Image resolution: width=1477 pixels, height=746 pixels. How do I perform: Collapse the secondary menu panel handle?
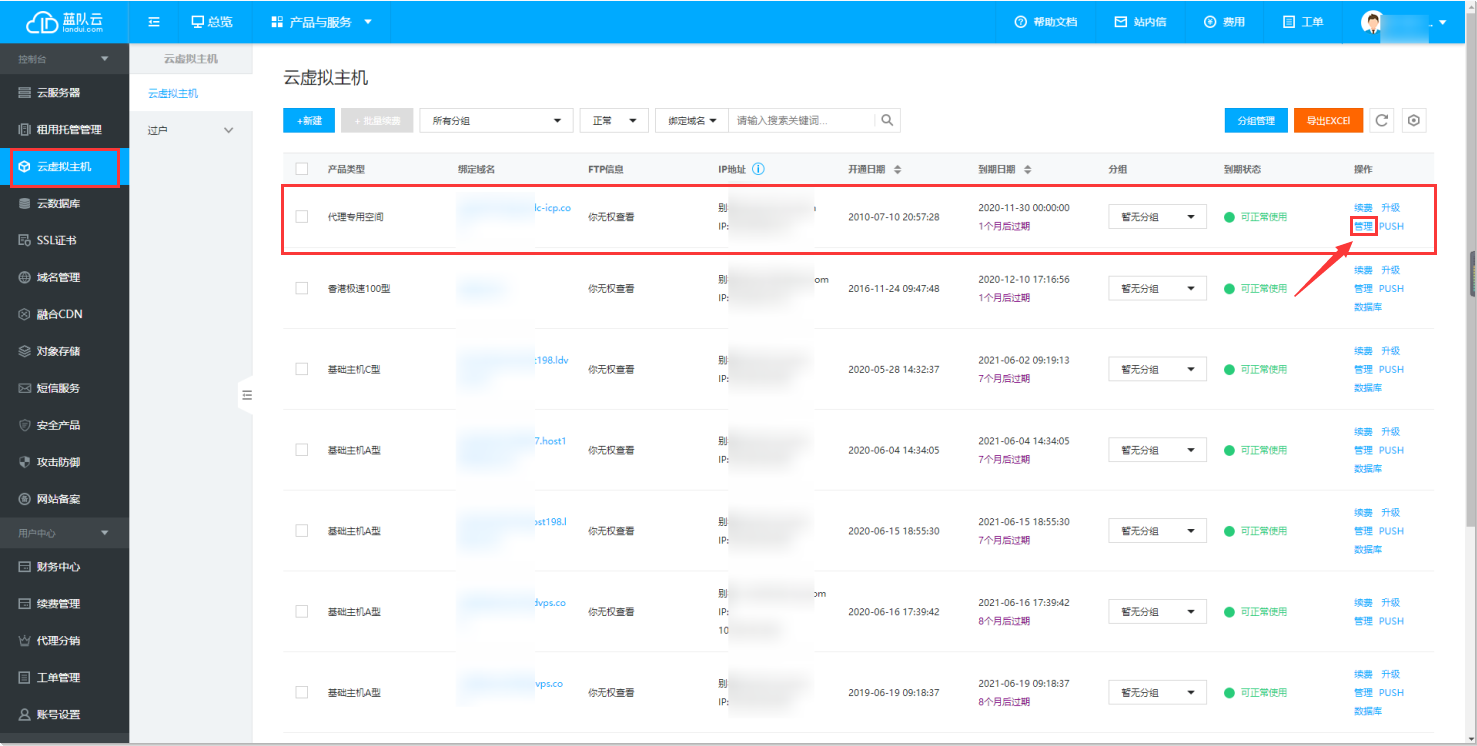(x=246, y=395)
